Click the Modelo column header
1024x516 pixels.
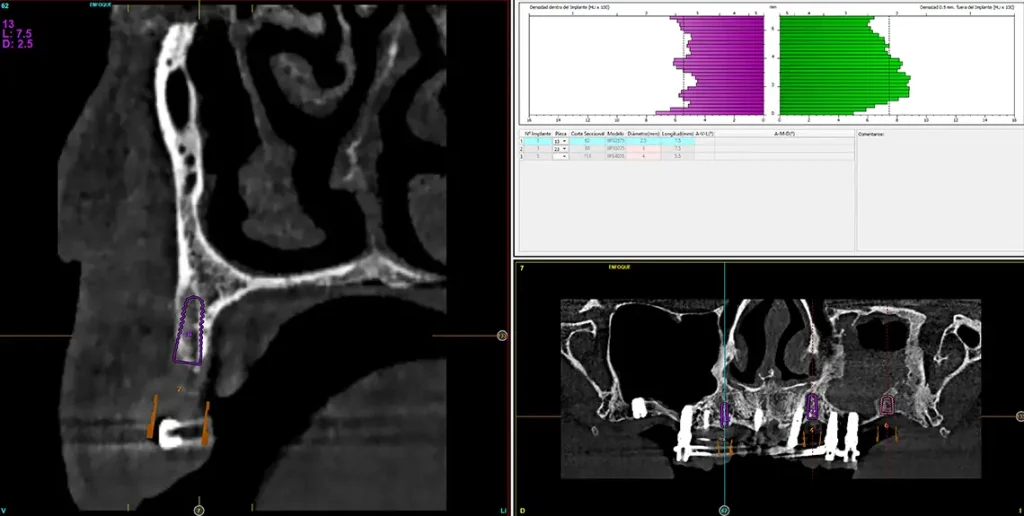click(615, 133)
